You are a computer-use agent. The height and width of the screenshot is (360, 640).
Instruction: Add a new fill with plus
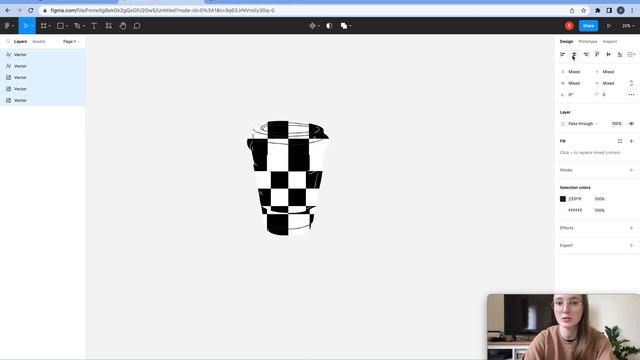(x=631, y=141)
